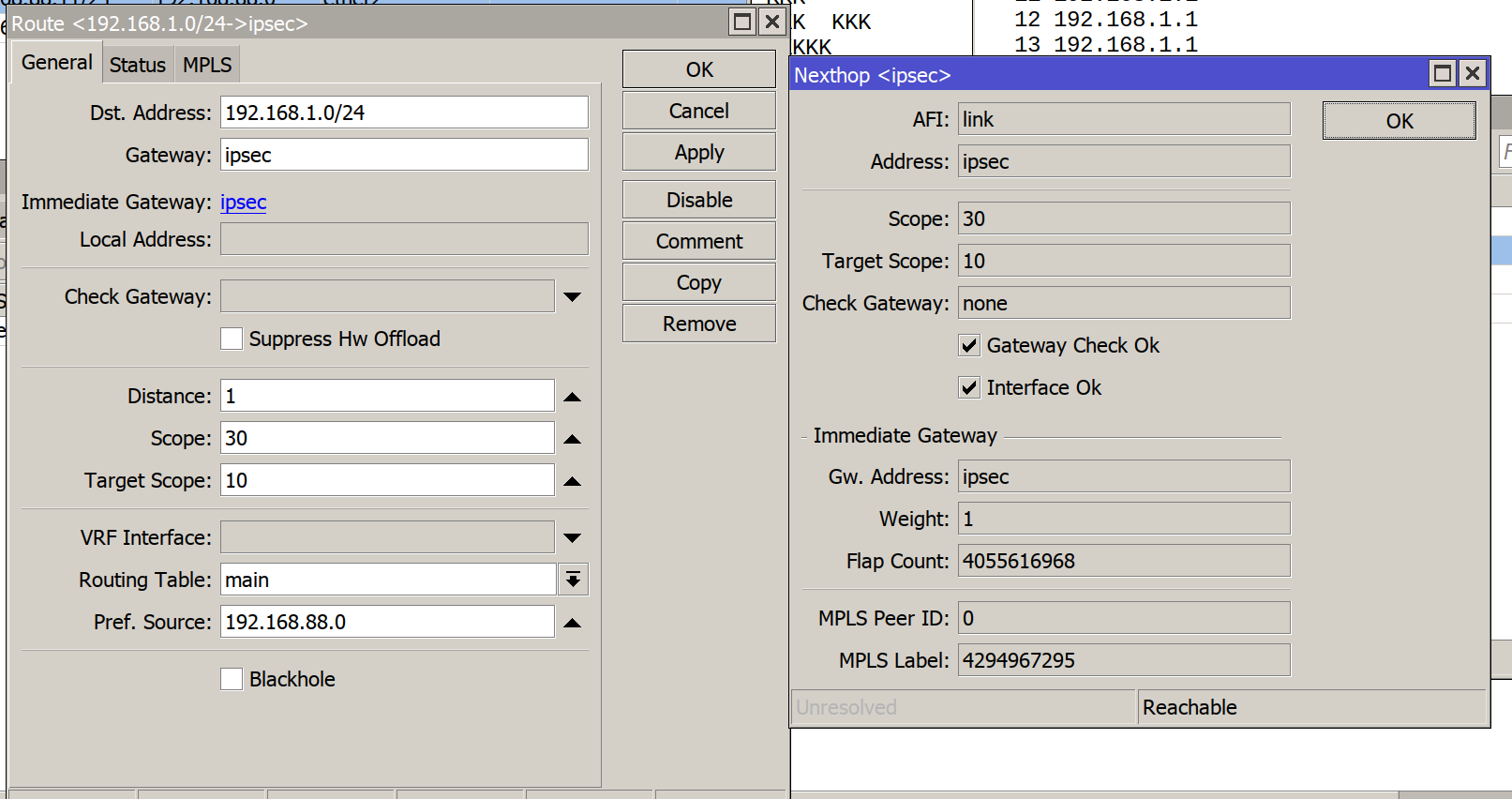Collapse the Distance field arrow

(x=573, y=397)
